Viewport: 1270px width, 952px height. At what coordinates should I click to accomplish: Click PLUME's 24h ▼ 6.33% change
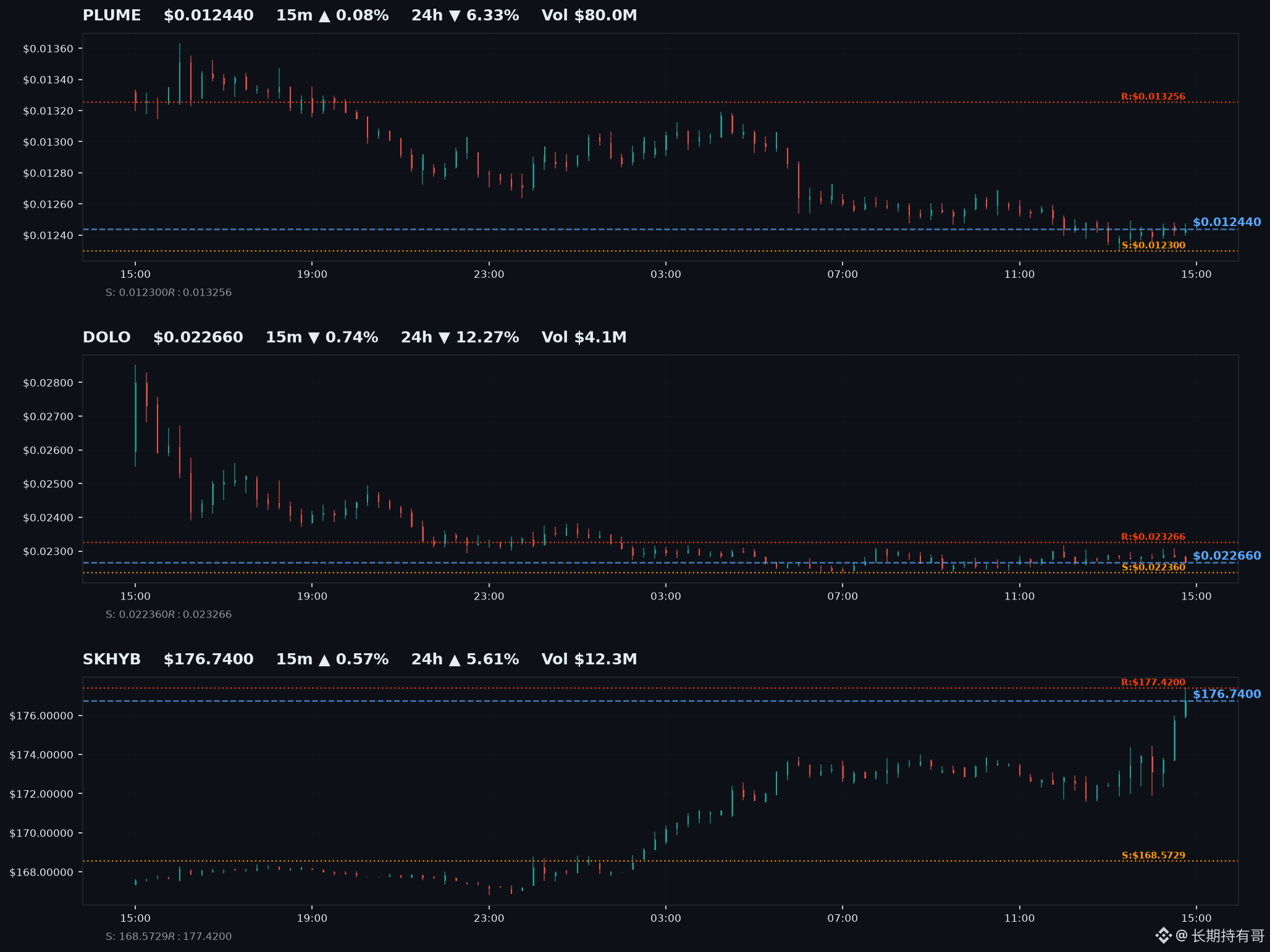[x=465, y=15]
